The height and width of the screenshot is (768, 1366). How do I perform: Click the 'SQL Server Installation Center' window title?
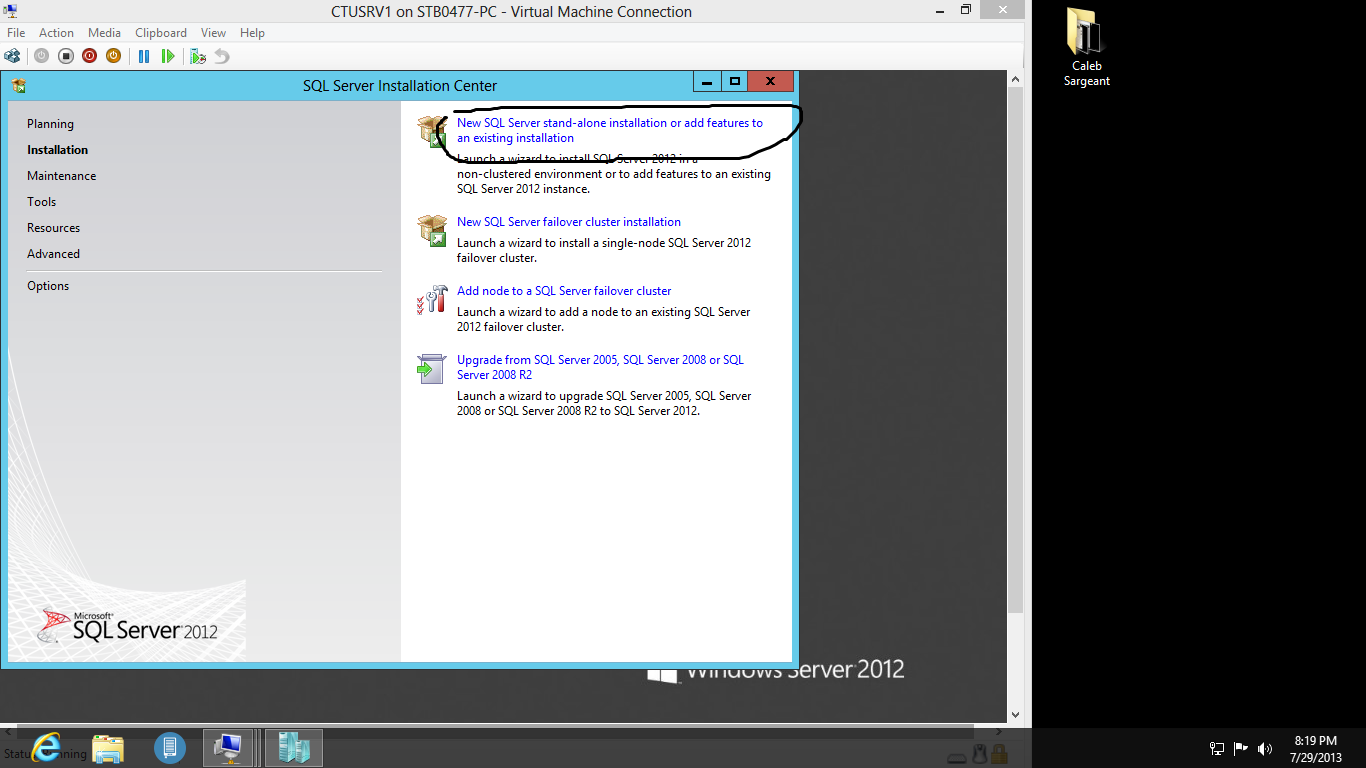point(400,86)
